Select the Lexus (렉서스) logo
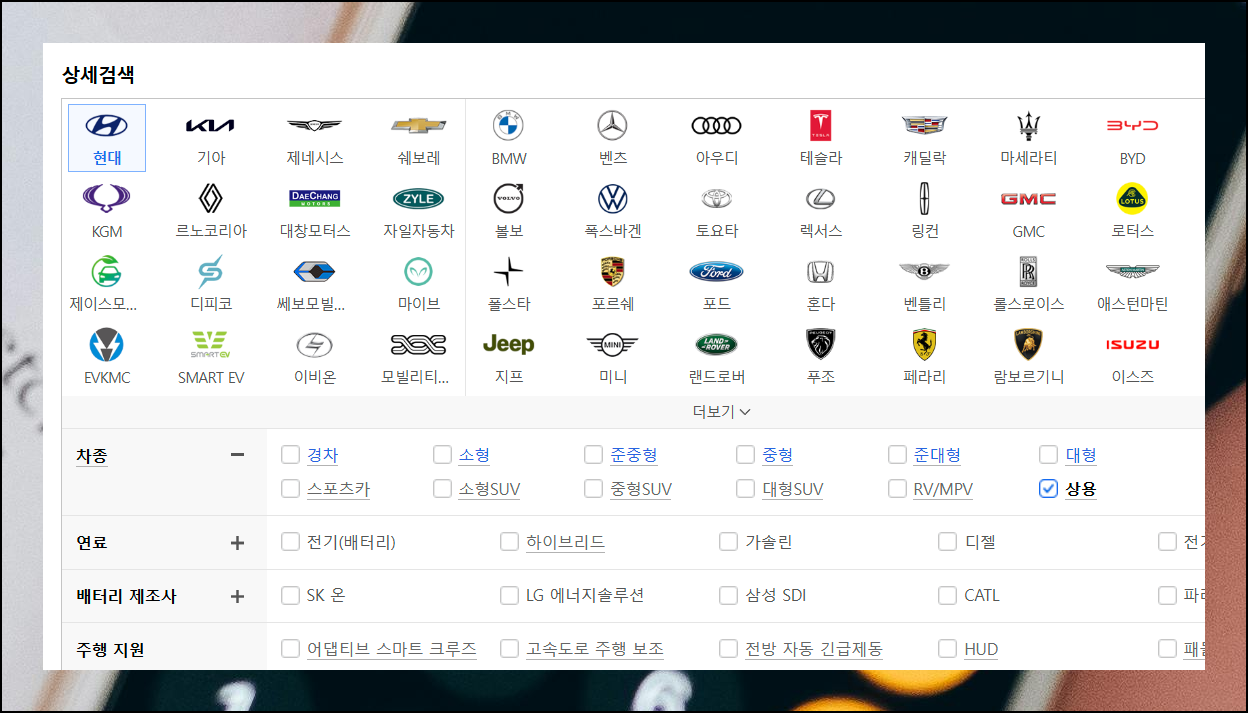The image size is (1248, 713). pyautogui.click(x=821, y=198)
